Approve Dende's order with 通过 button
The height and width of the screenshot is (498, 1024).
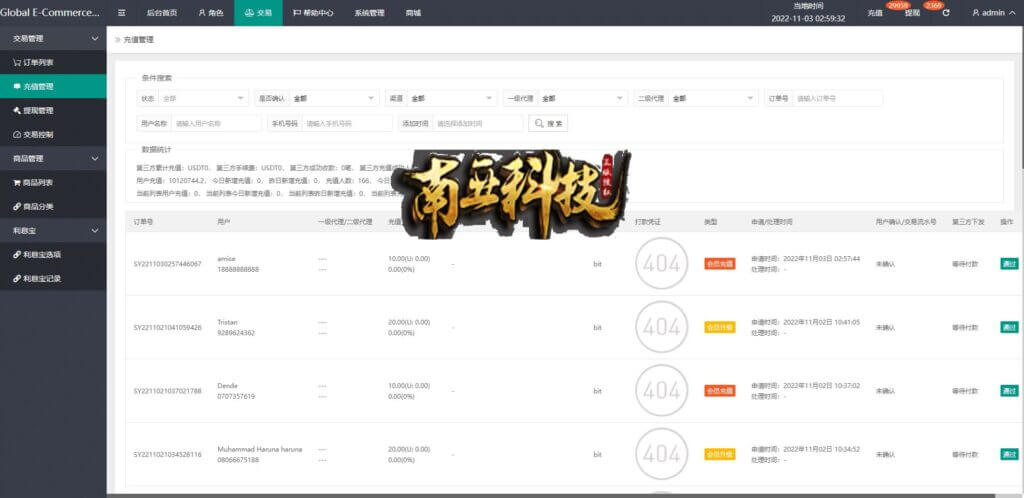pyautogui.click(x=1009, y=390)
